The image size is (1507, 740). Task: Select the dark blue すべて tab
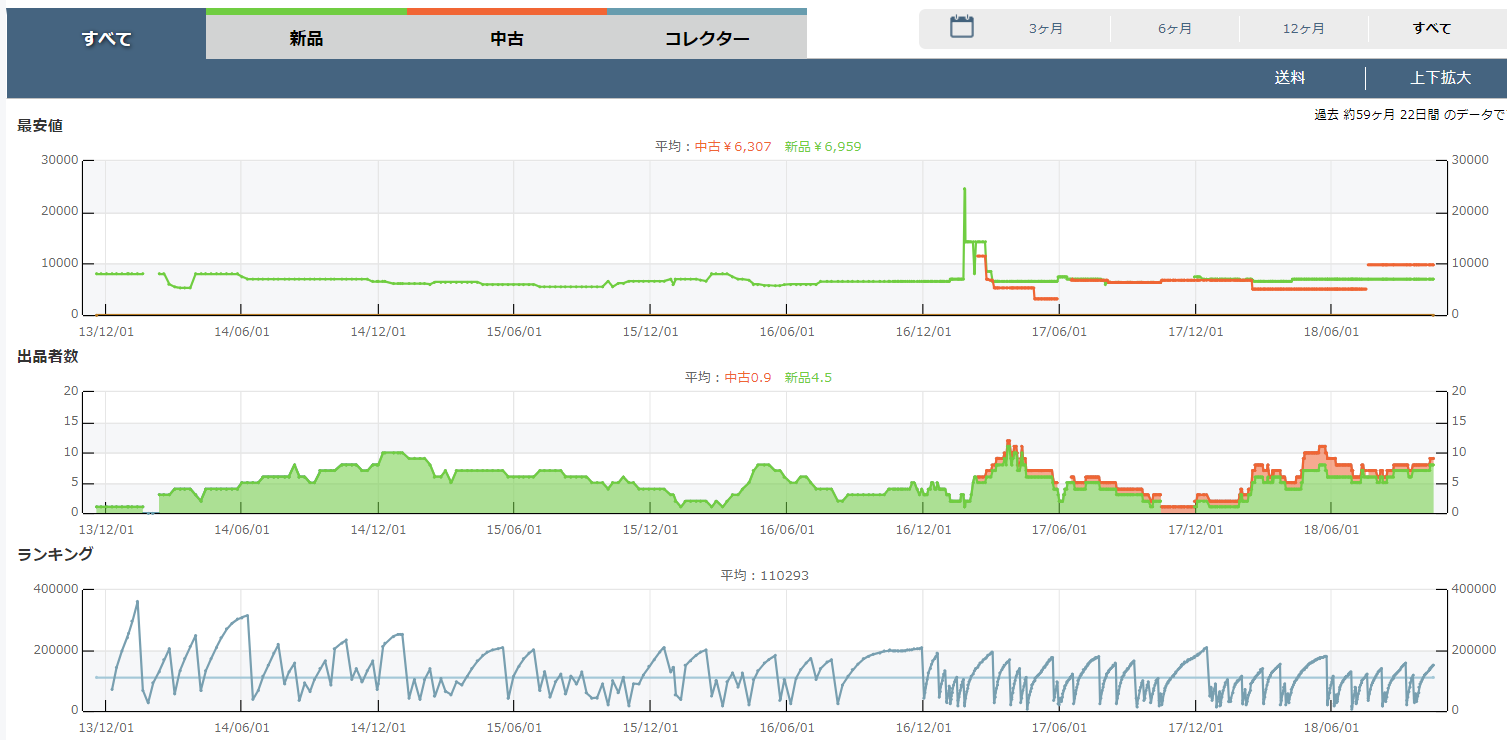pyautogui.click(x=106, y=40)
